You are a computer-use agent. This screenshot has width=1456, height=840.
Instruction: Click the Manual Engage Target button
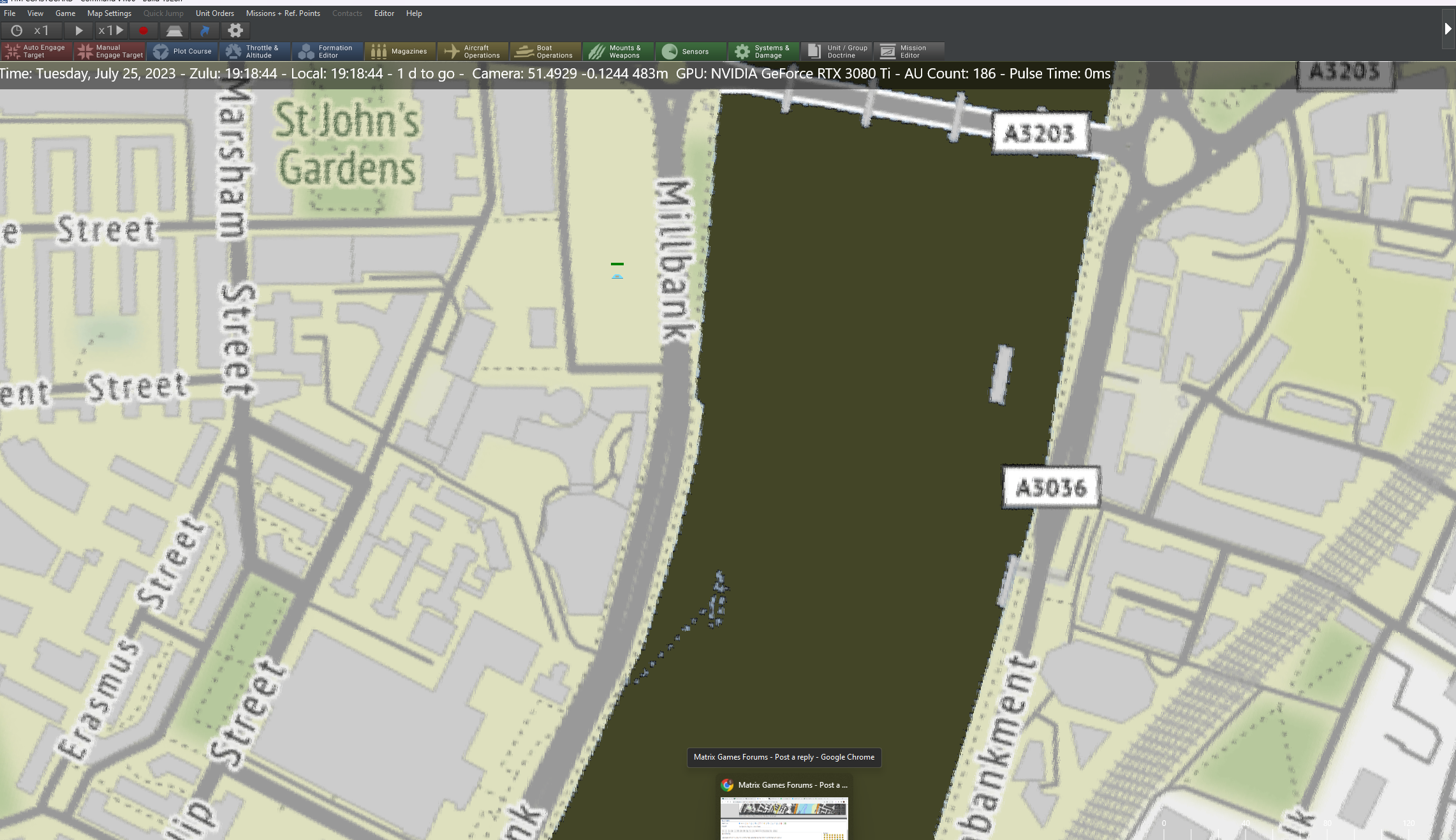pos(109,52)
